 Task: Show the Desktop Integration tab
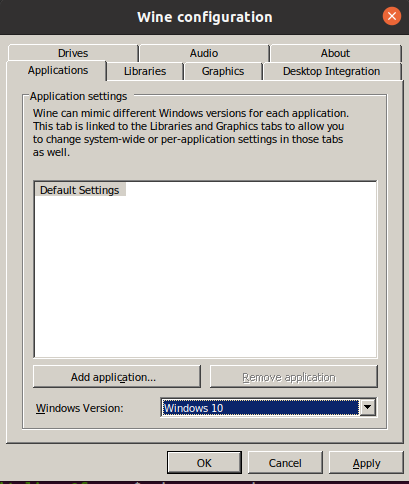332,71
